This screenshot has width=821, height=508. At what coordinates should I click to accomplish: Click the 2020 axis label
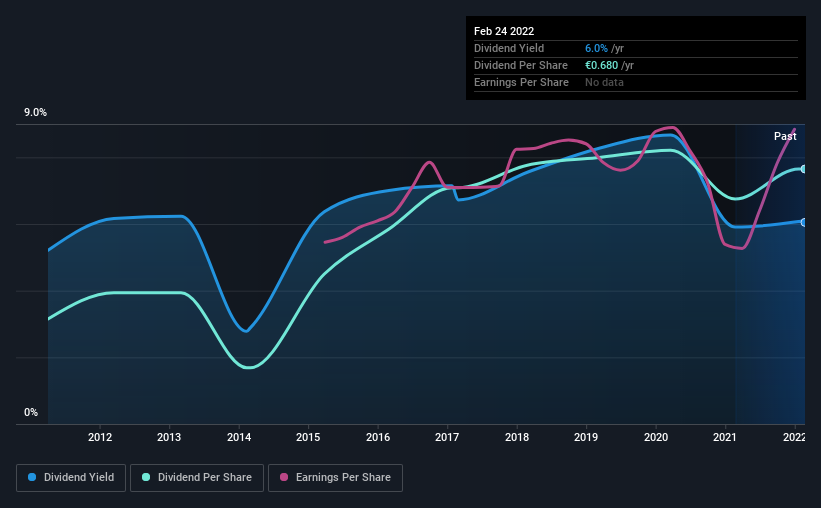tap(656, 437)
